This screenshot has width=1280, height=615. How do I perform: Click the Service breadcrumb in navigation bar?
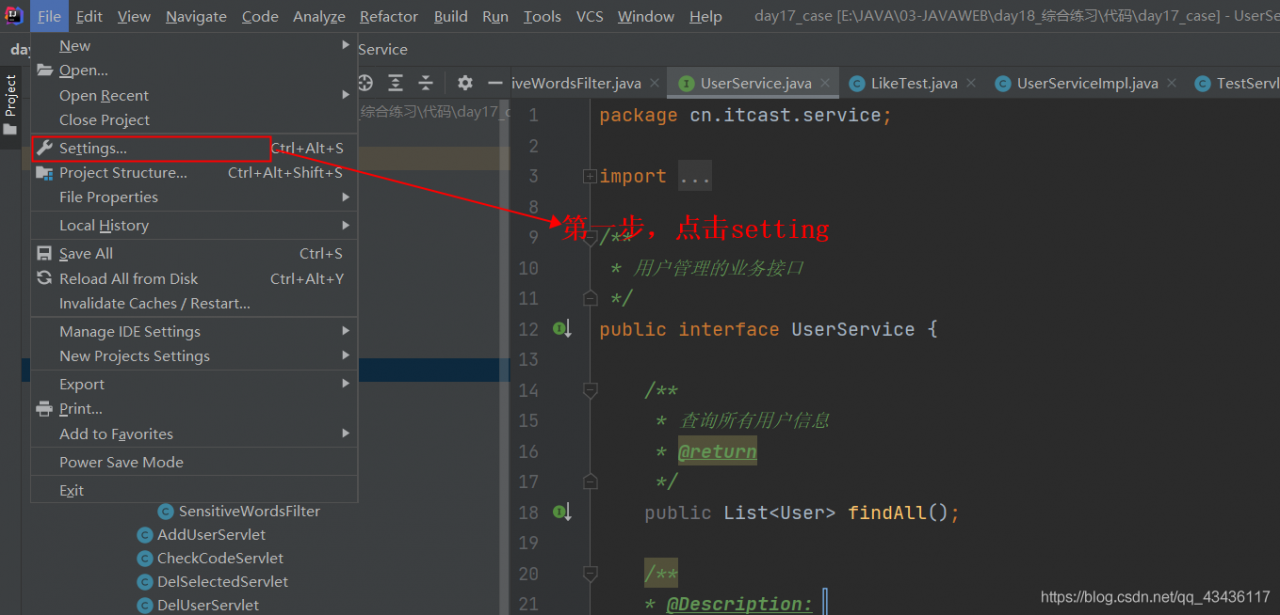[383, 49]
